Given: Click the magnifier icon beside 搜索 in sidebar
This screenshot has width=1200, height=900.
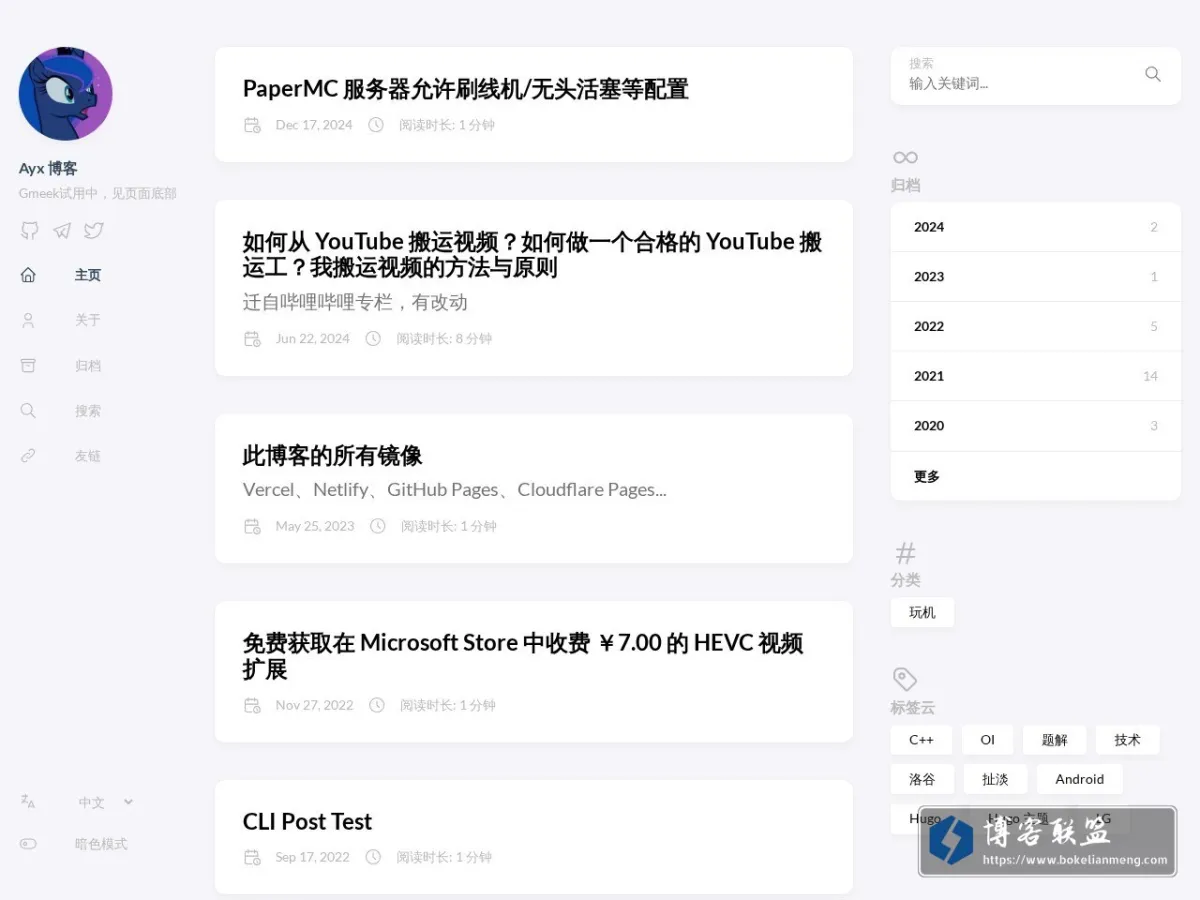Looking at the screenshot, I should [x=28, y=411].
